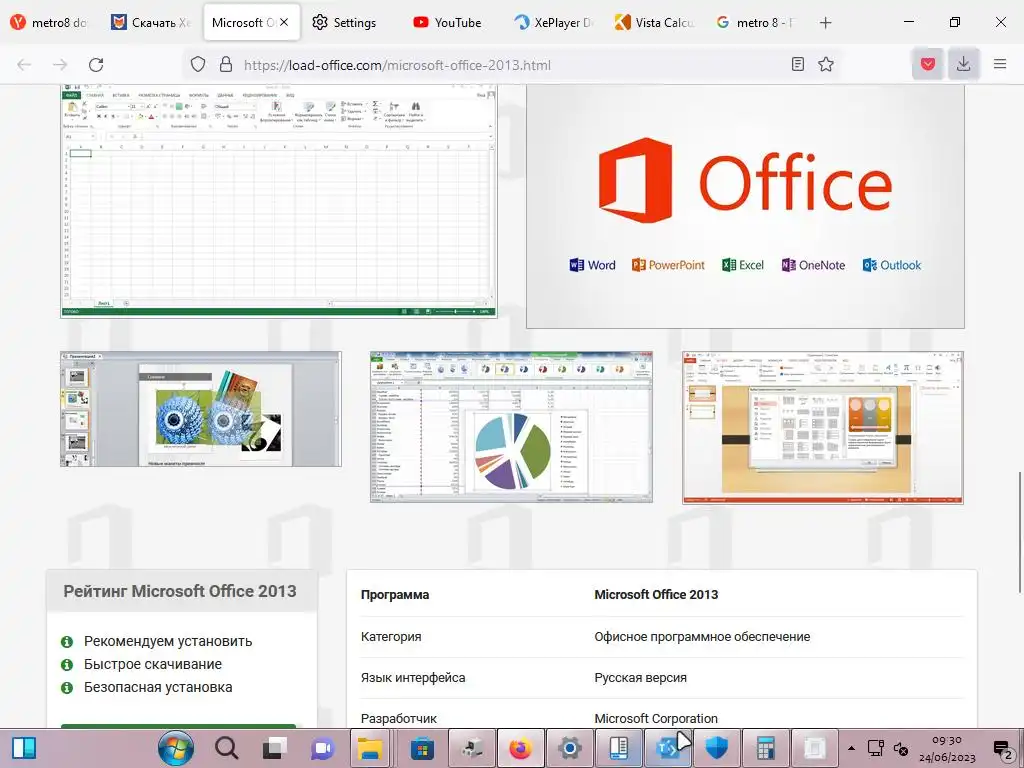Open taskbar Search magnifier
Viewport: 1024px width, 768px height.
pos(226,748)
